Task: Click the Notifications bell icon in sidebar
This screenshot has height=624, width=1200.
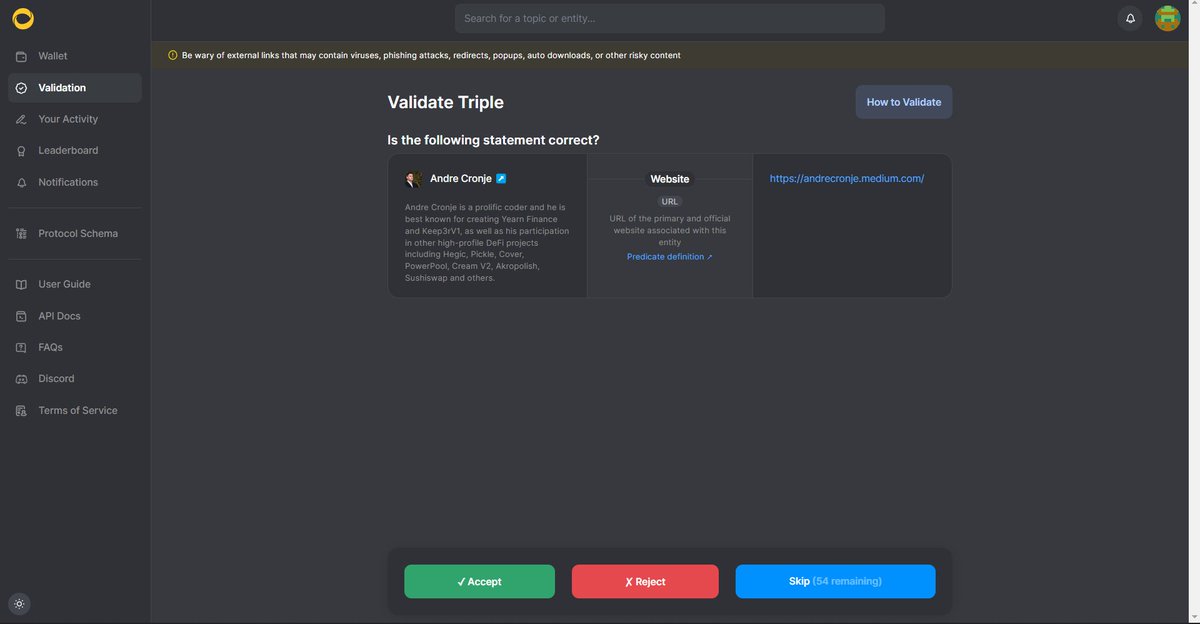Action: (x=21, y=182)
